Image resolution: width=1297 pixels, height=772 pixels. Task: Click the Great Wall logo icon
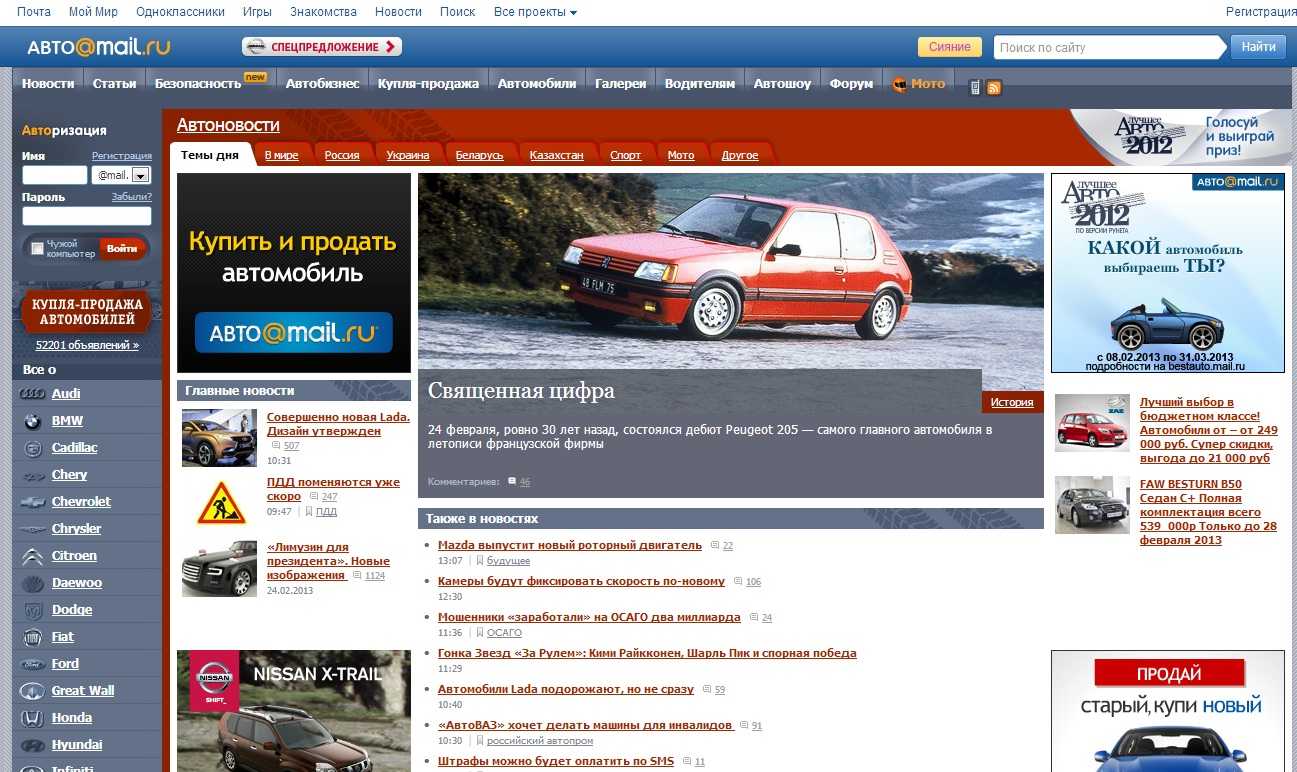33,691
